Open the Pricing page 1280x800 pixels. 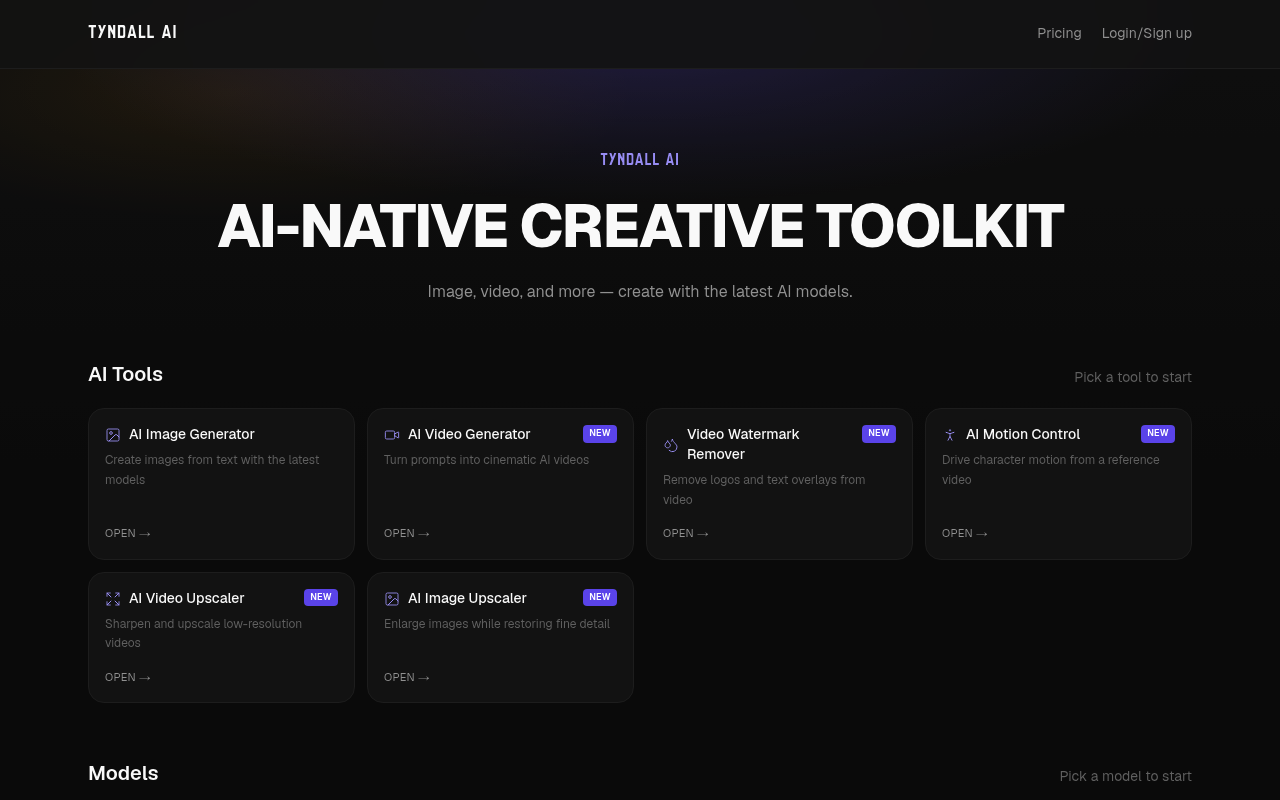(1059, 33)
